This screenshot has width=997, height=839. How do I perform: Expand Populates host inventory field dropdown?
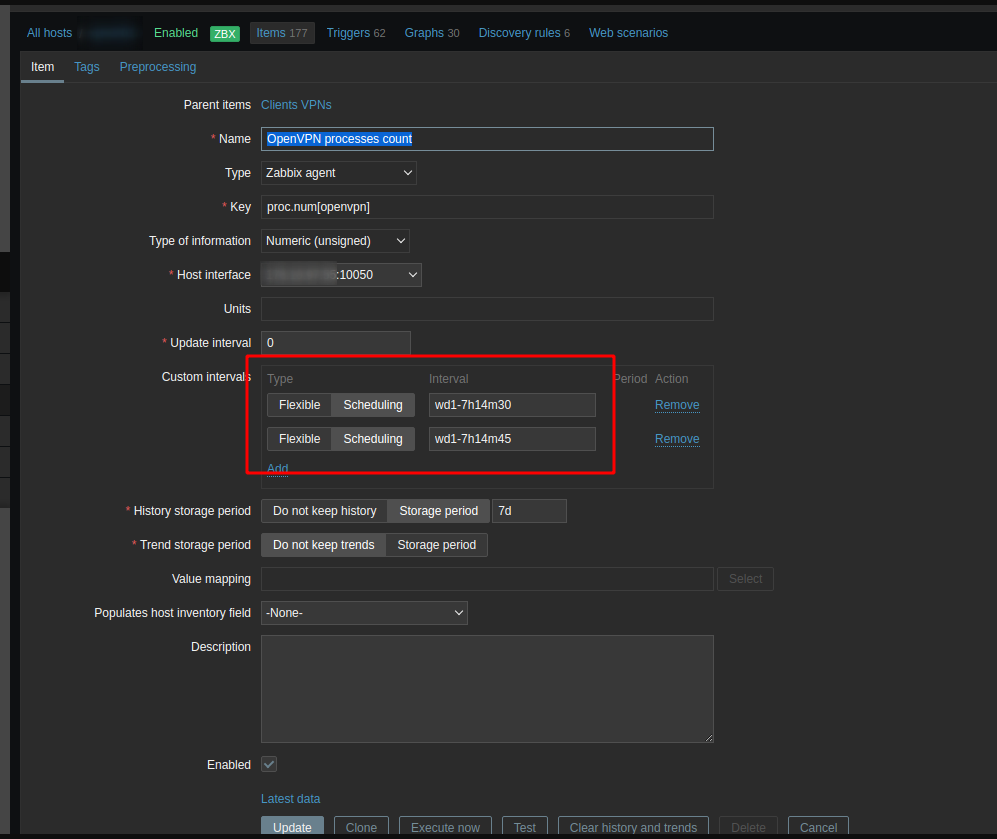(x=364, y=613)
